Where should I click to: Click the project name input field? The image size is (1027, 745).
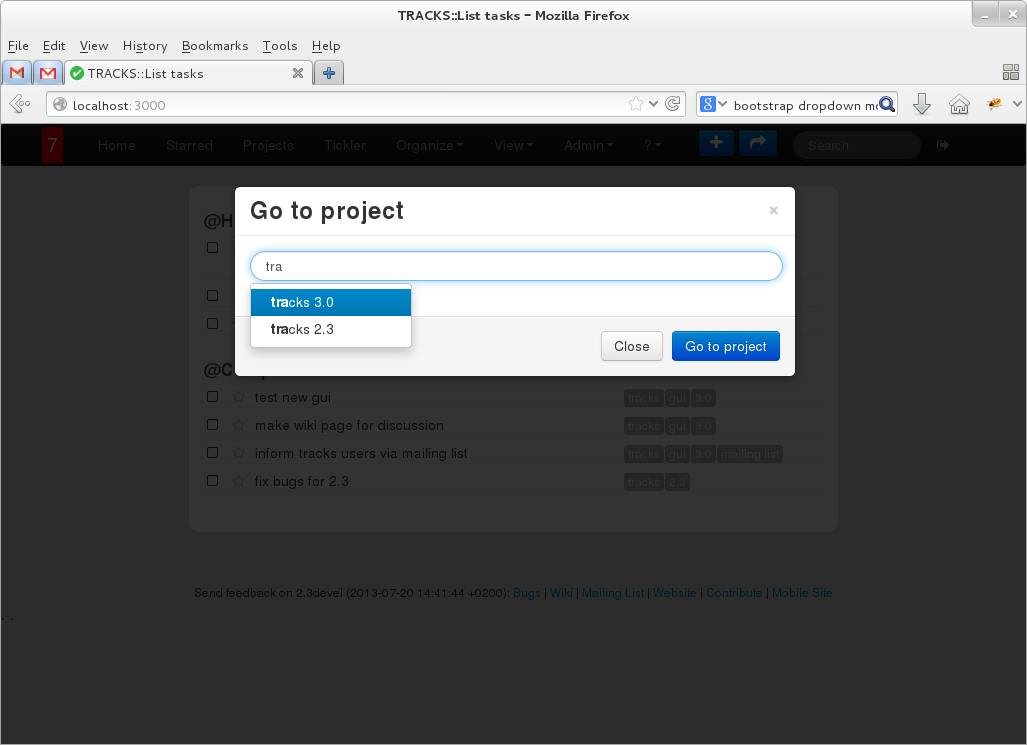(515, 267)
